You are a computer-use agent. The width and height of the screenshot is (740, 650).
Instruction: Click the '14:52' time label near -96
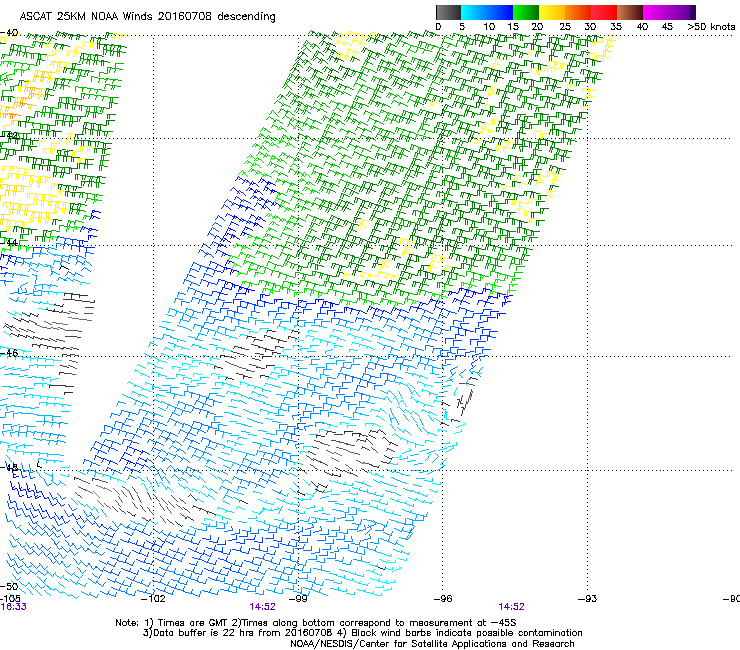[x=512, y=607]
